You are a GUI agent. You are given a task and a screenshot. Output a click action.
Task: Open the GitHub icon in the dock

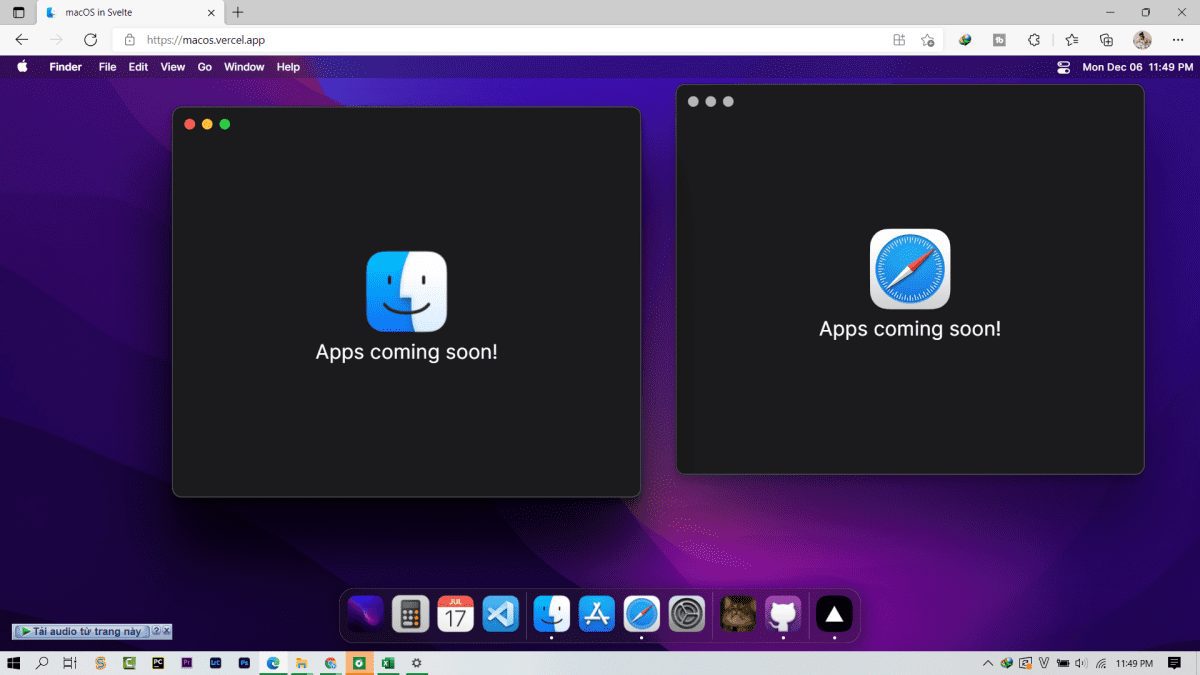coord(783,614)
